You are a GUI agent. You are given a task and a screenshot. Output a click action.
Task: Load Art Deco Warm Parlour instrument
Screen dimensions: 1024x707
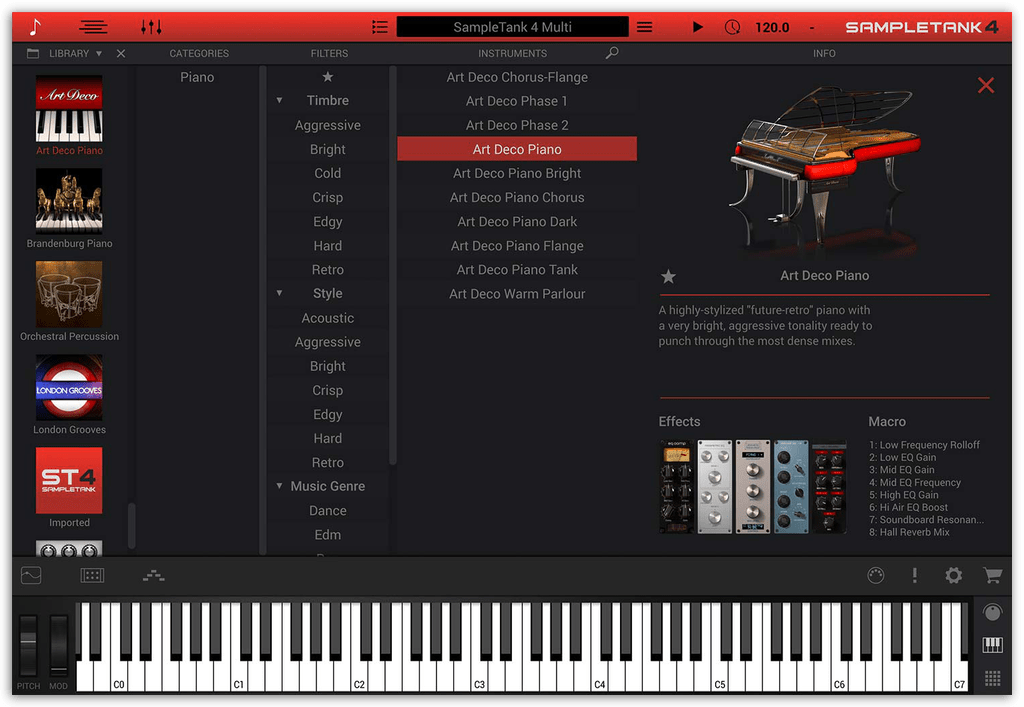click(x=517, y=294)
